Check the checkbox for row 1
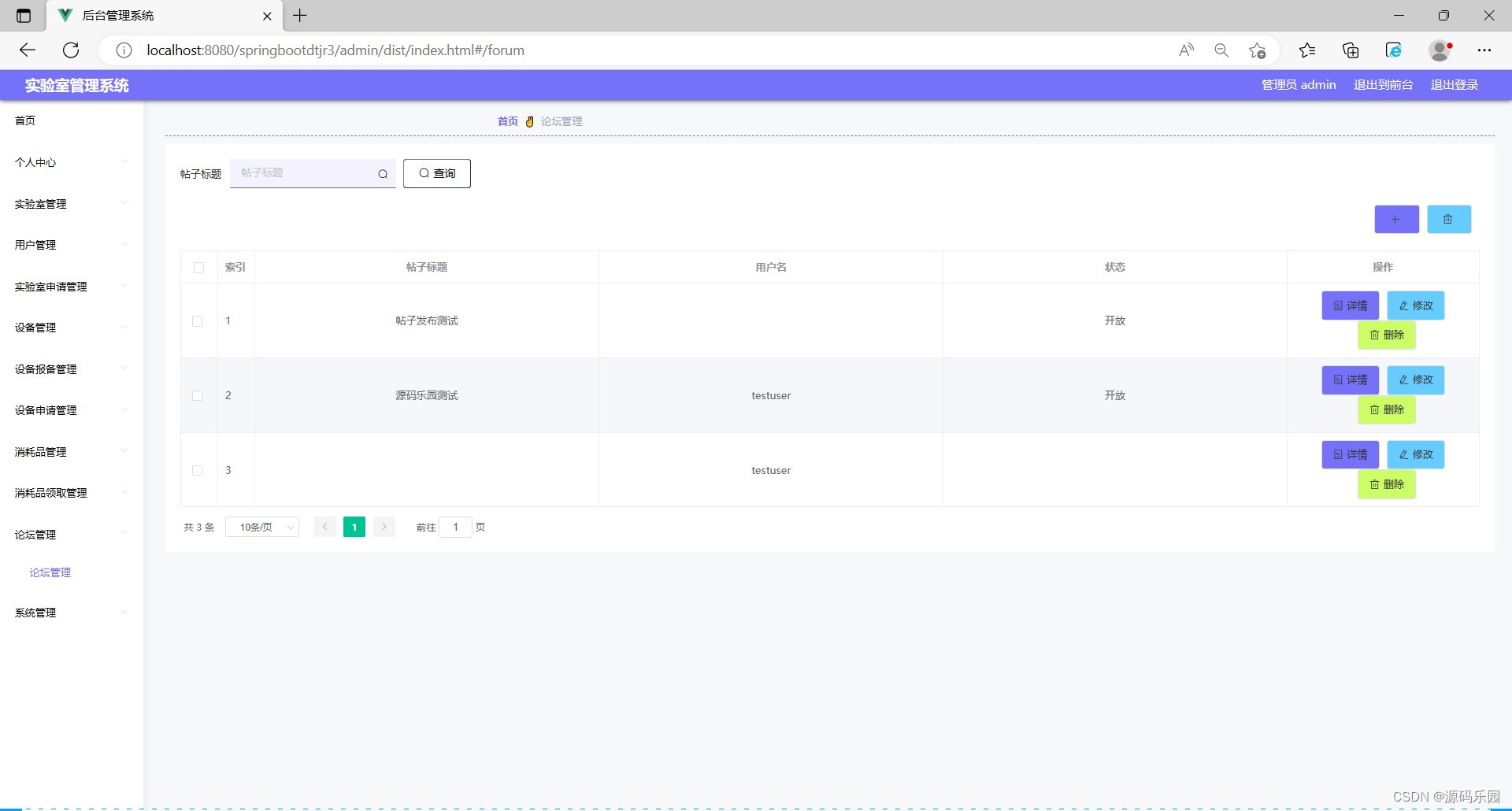 tap(198, 321)
